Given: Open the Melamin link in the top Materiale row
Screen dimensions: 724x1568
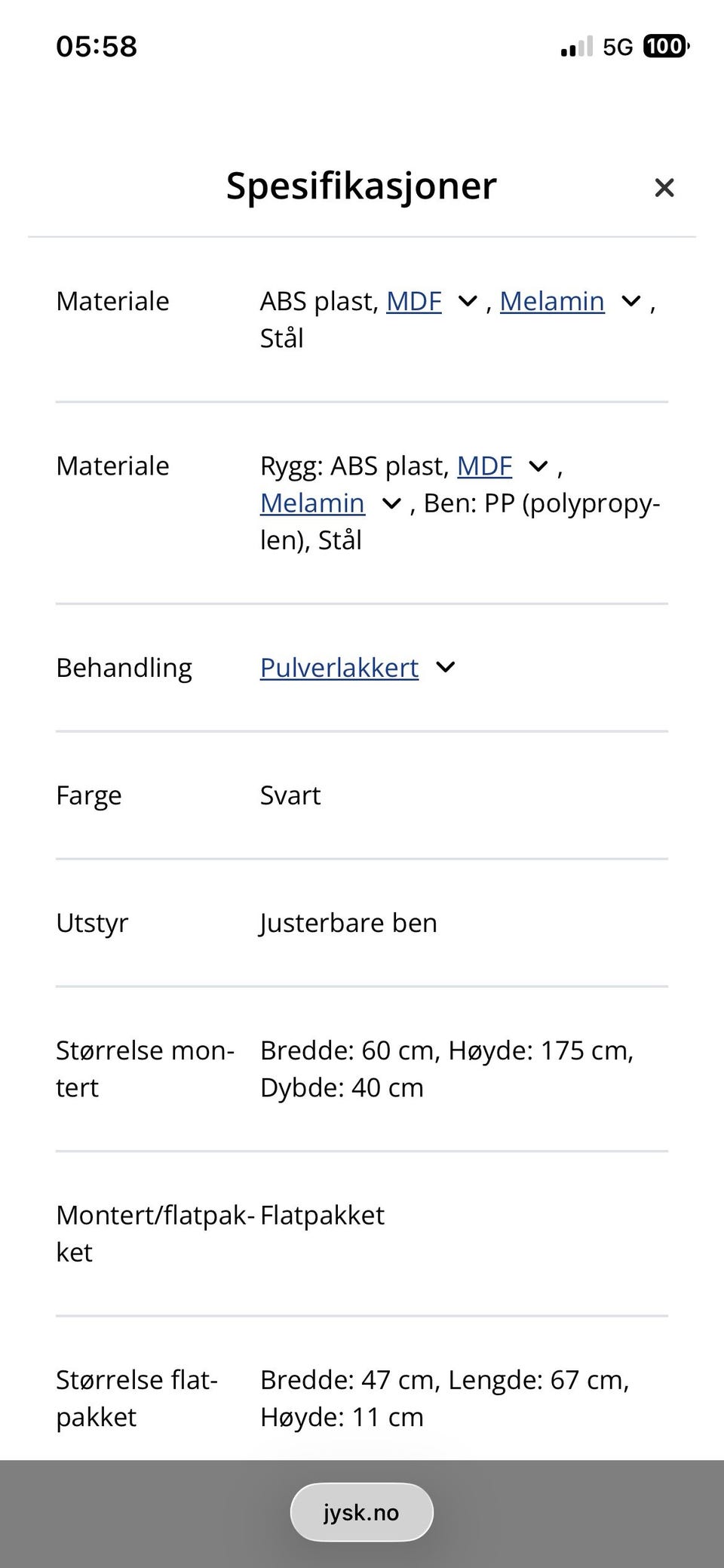Looking at the screenshot, I should point(551,301).
